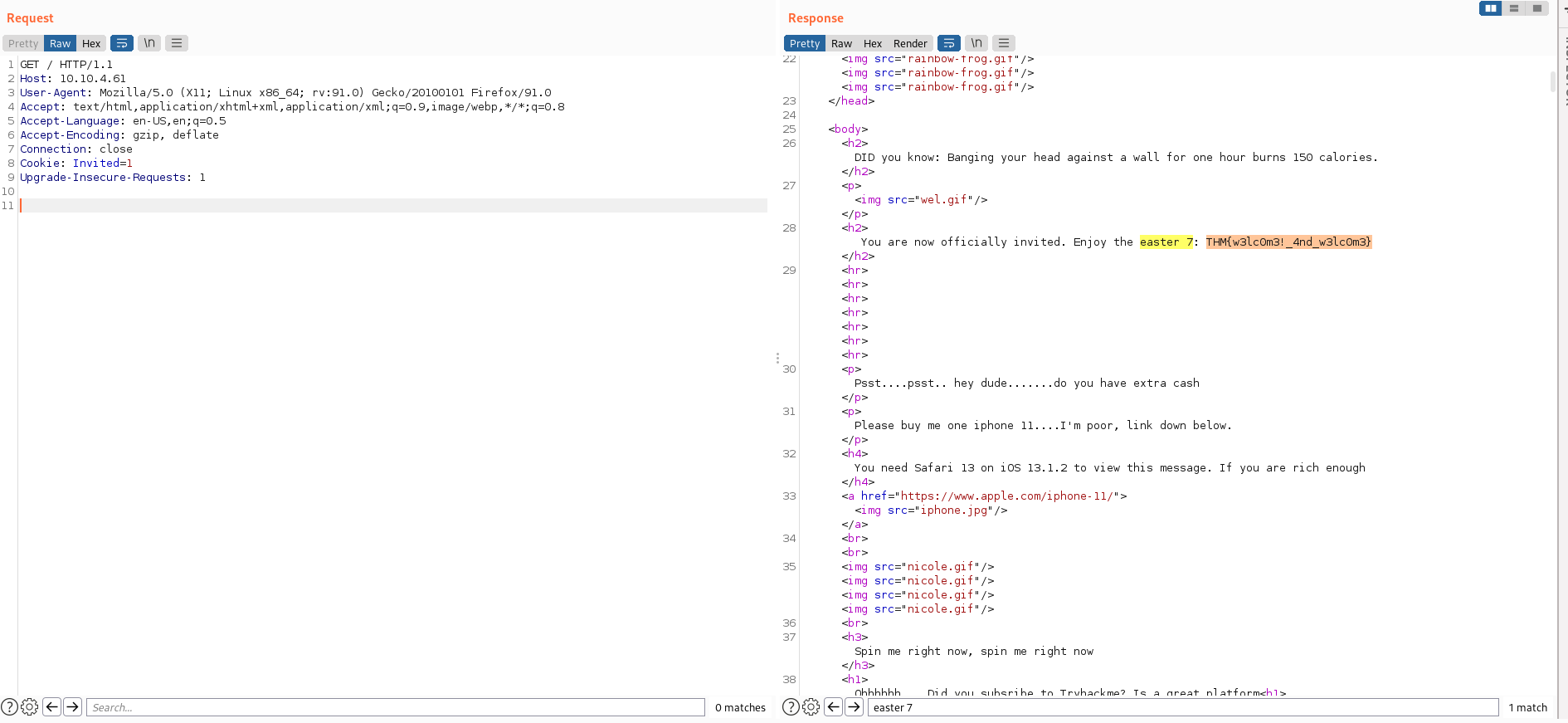
Task: Open the Response Render tab
Action: (910, 43)
